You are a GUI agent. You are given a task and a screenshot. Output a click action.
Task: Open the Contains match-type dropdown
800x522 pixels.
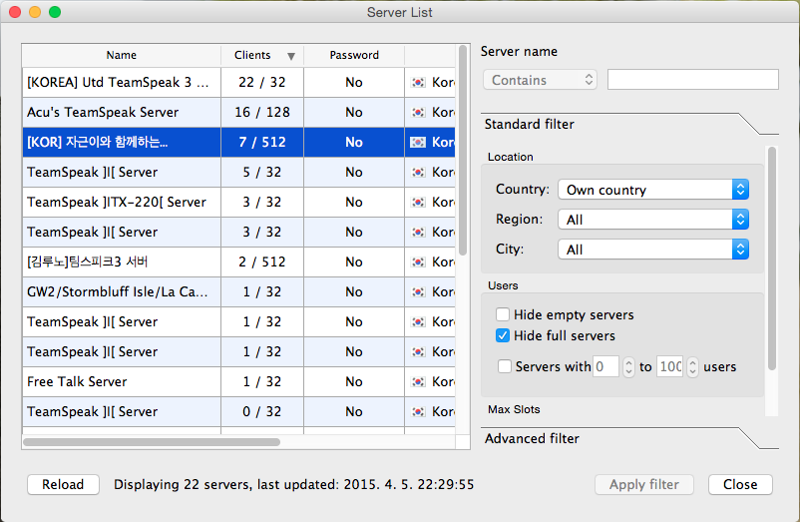pyautogui.click(x=540, y=80)
